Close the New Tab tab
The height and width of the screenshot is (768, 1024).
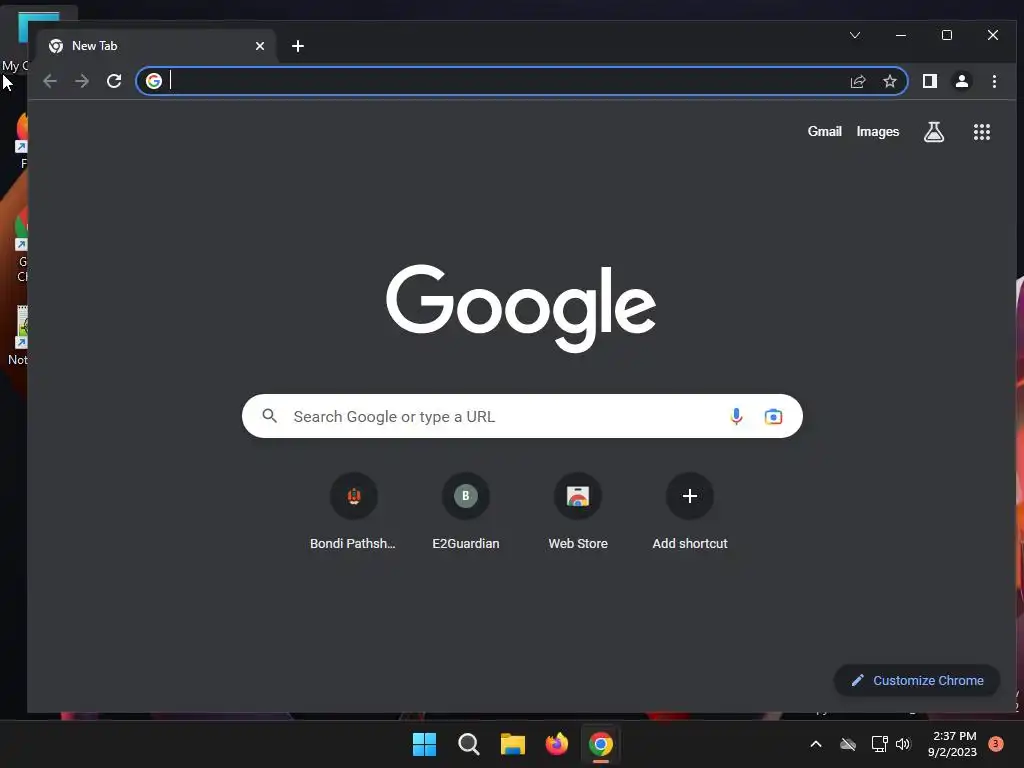tap(260, 46)
